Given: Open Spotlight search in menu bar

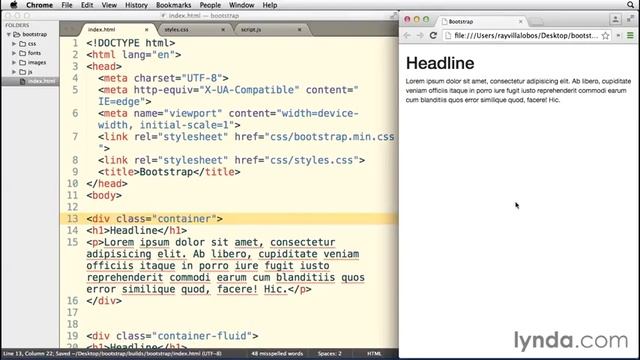Looking at the screenshot, I should (x=631, y=5).
